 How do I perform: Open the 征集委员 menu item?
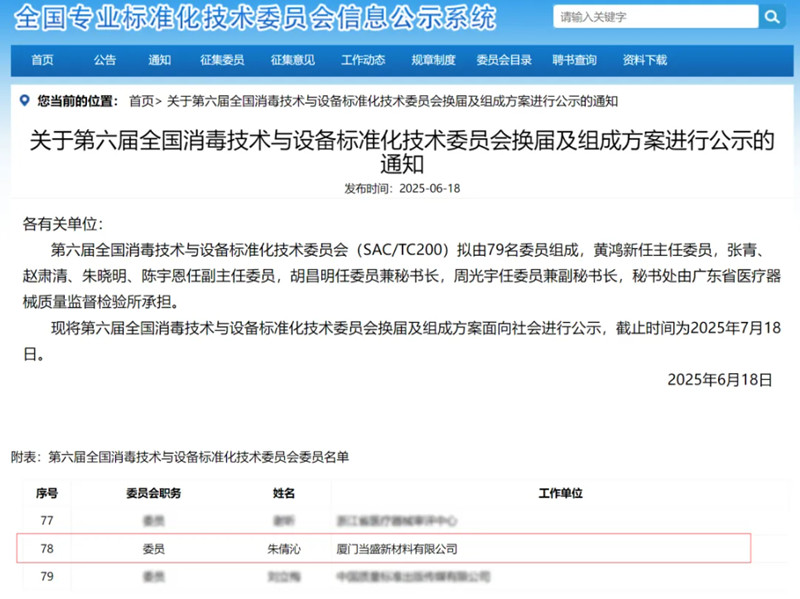pos(224,60)
